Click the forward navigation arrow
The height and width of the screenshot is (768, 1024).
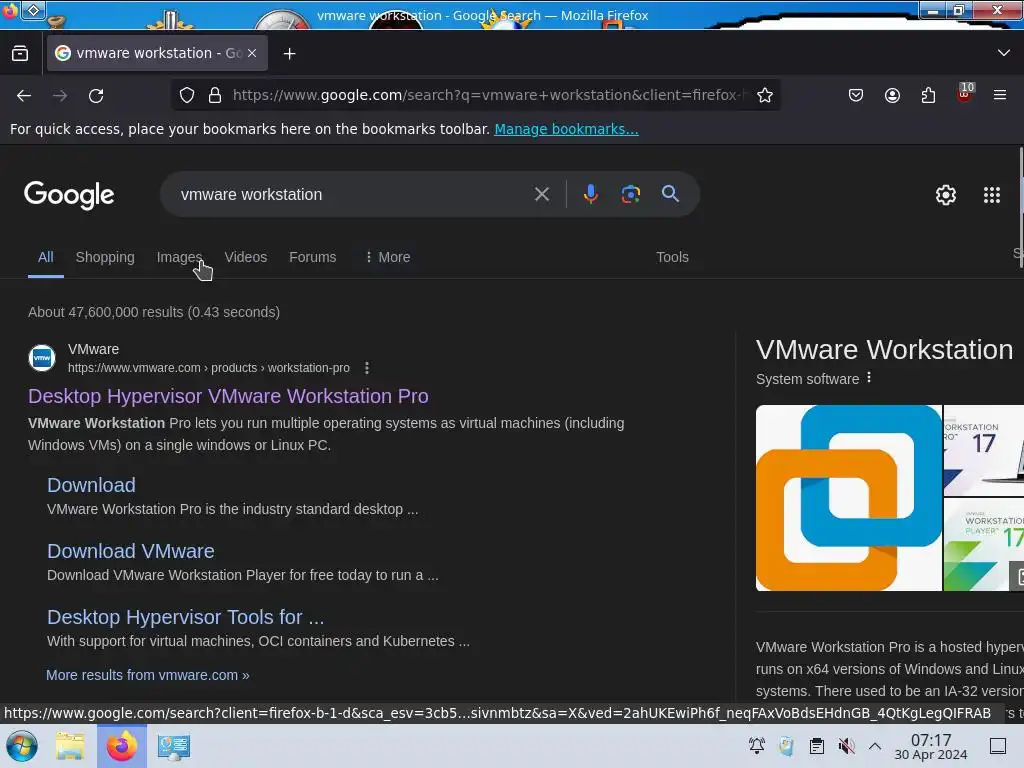coord(60,96)
